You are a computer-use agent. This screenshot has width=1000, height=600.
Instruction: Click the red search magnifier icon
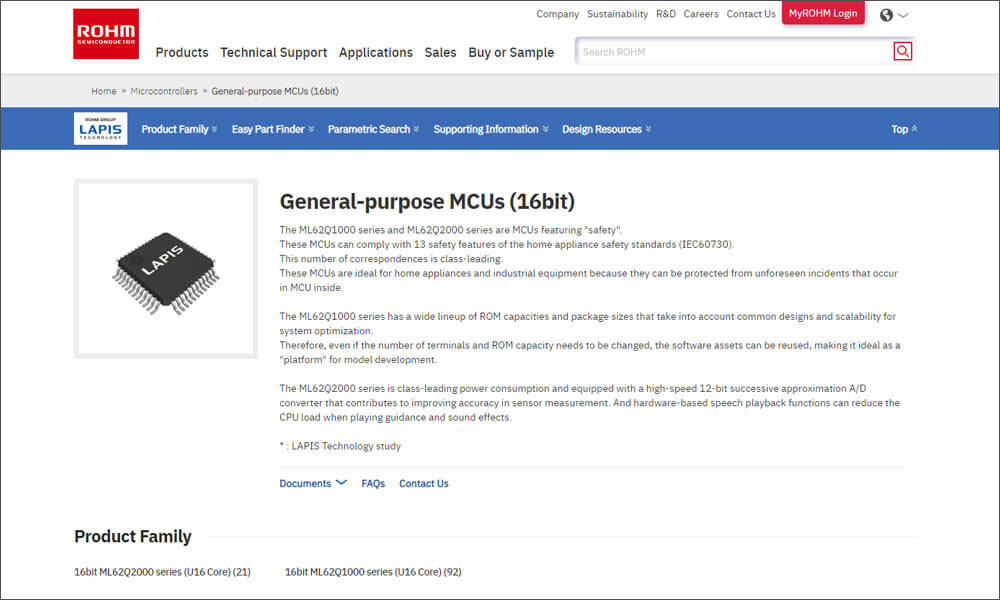(902, 51)
